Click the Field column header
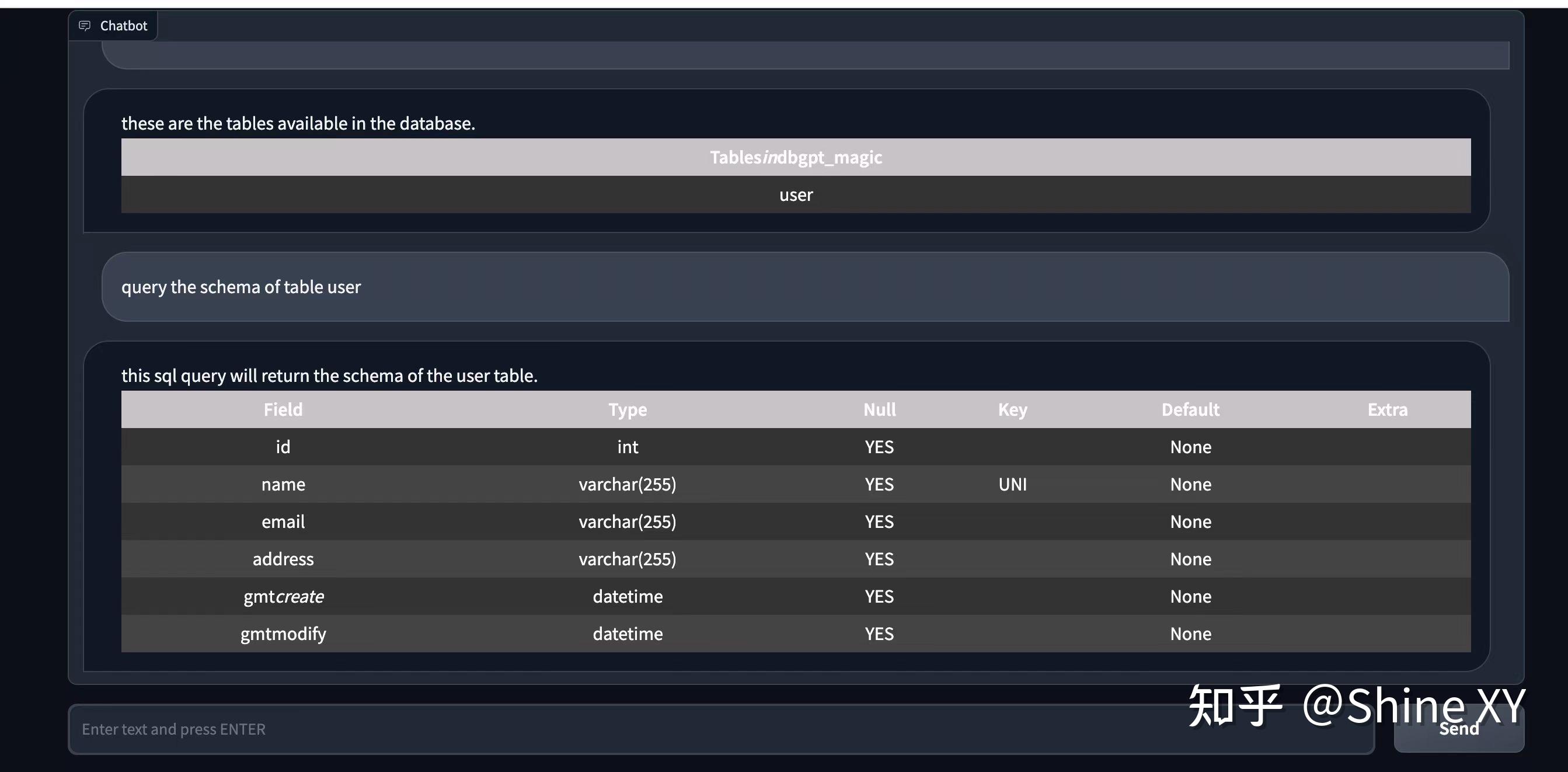1568x772 pixels. point(283,409)
